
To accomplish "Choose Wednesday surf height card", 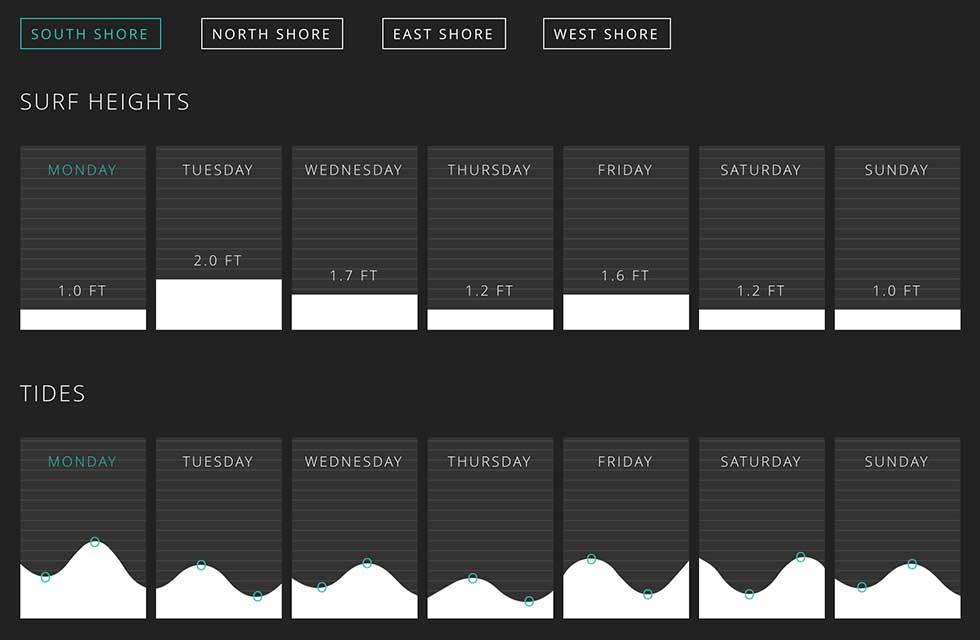I will 354,238.
